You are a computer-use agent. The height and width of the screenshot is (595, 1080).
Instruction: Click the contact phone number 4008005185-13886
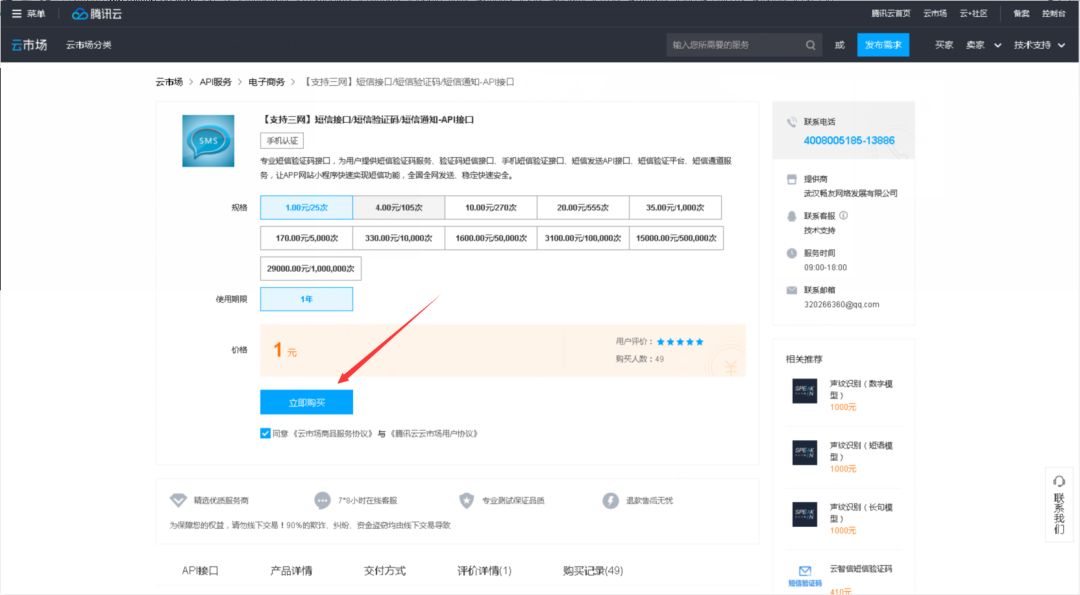click(x=849, y=140)
